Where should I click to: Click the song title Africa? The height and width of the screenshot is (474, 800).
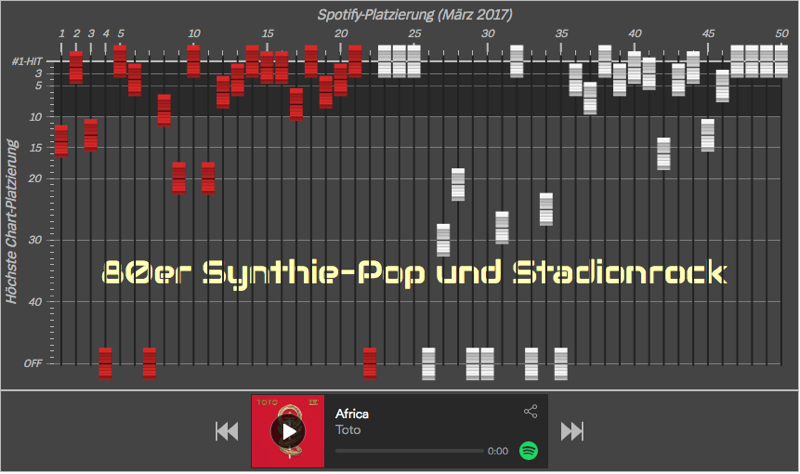click(352, 414)
